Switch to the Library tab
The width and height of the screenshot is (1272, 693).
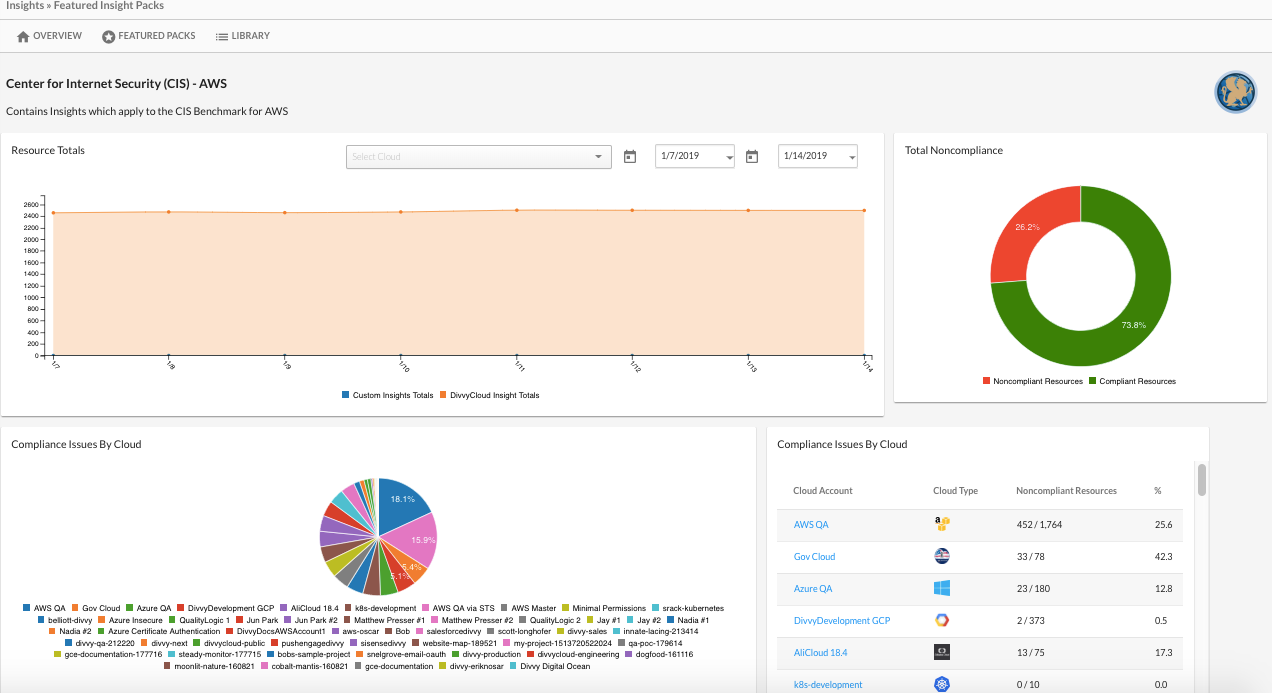click(x=242, y=36)
